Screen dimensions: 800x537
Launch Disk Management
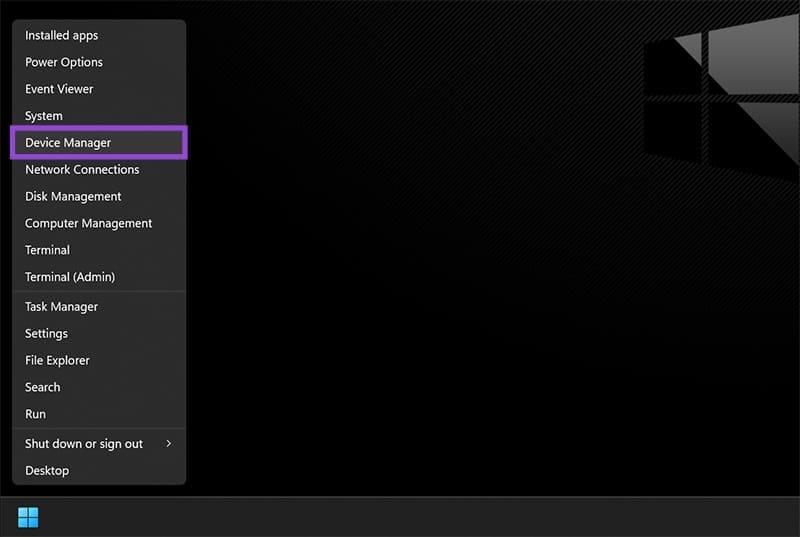point(73,197)
